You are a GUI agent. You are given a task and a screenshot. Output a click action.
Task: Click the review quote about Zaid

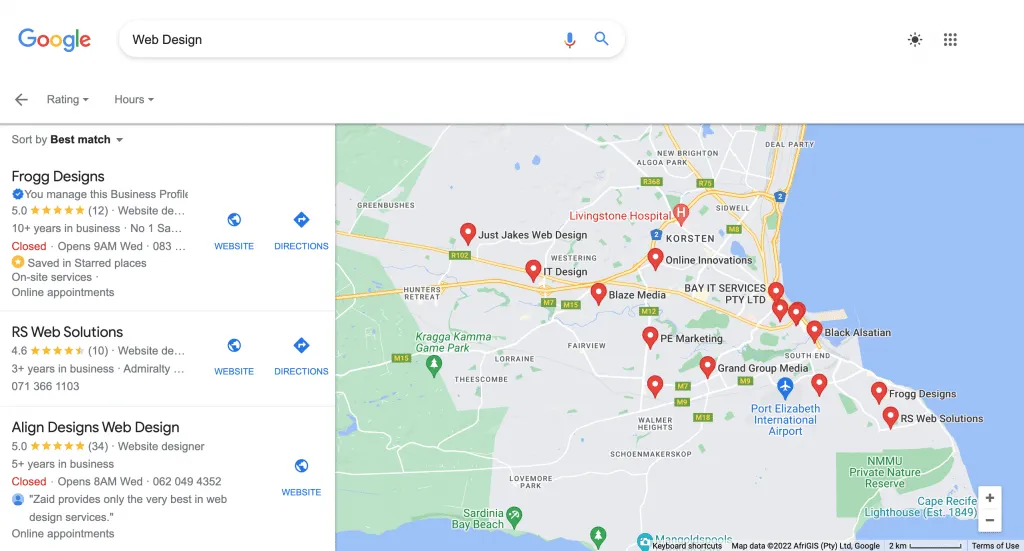coord(128,508)
